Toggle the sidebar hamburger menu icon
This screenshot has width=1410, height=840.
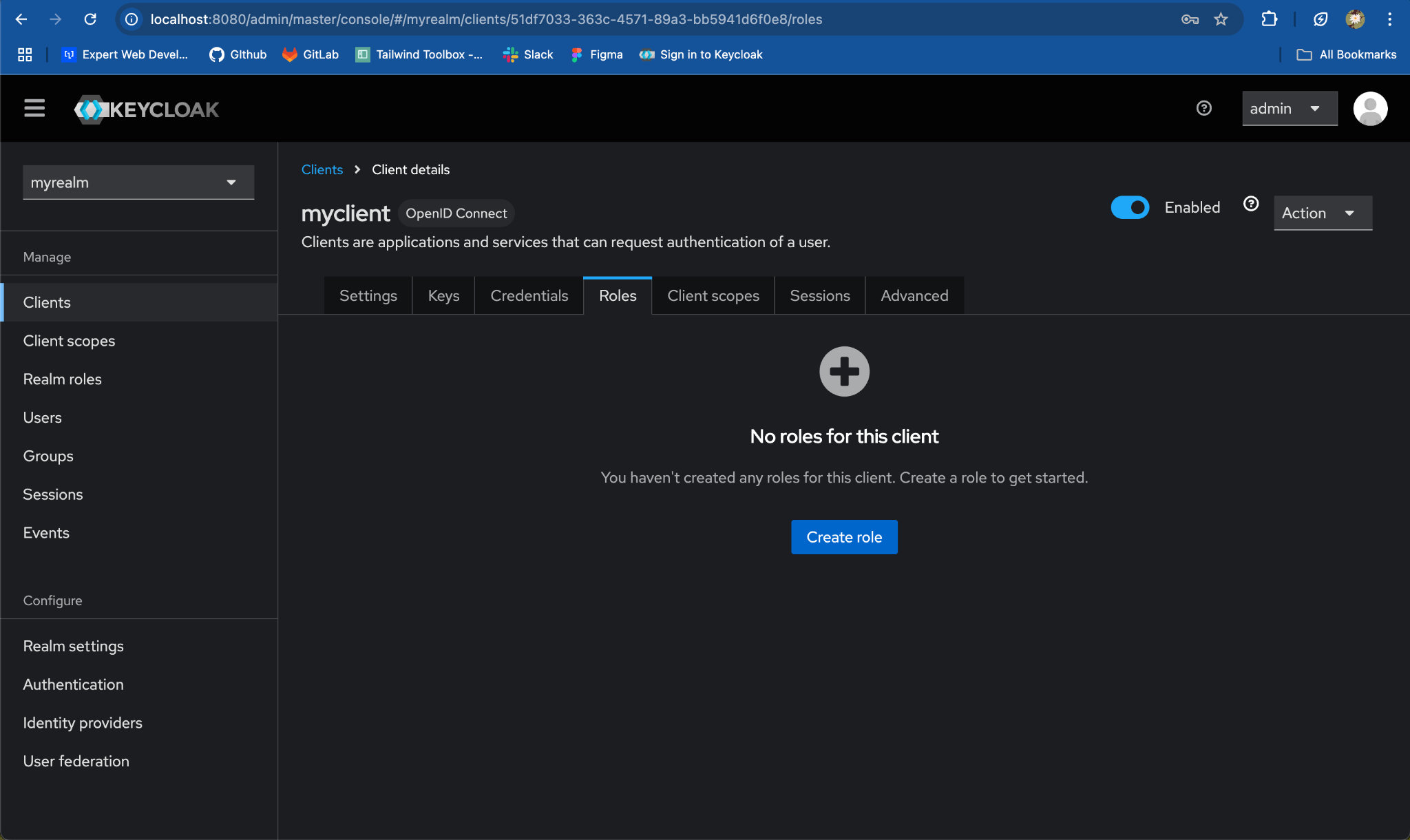[x=34, y=108]
